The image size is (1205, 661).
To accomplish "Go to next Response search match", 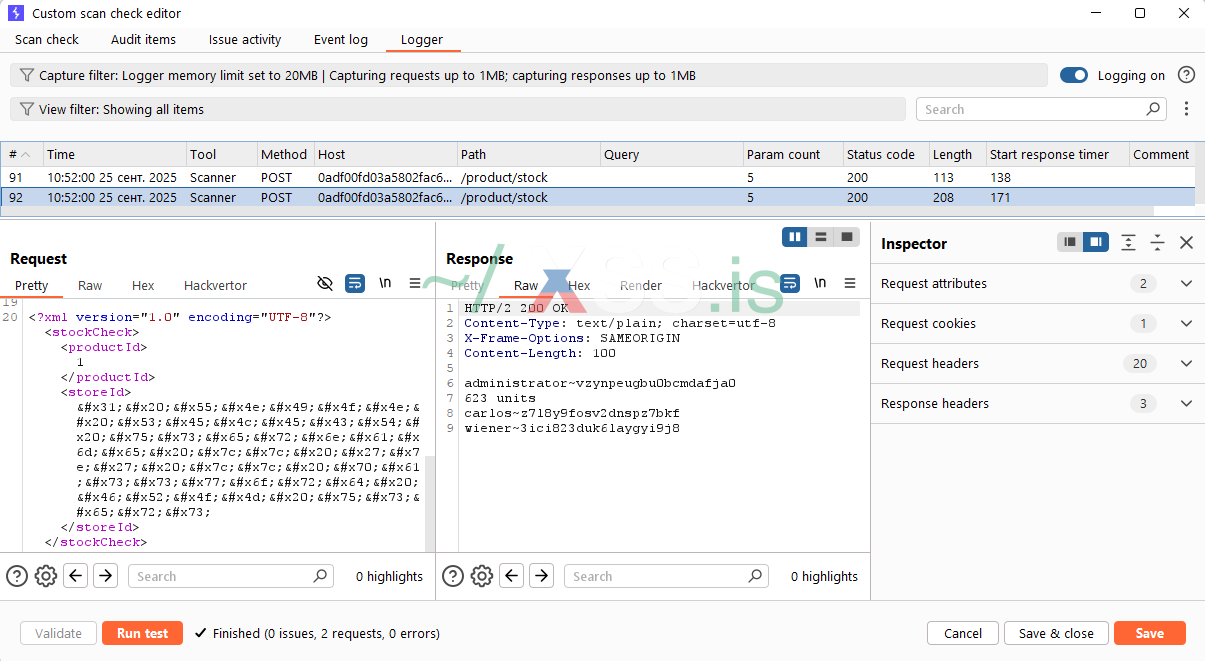I will pyautogui.click(x=542, y=576).
